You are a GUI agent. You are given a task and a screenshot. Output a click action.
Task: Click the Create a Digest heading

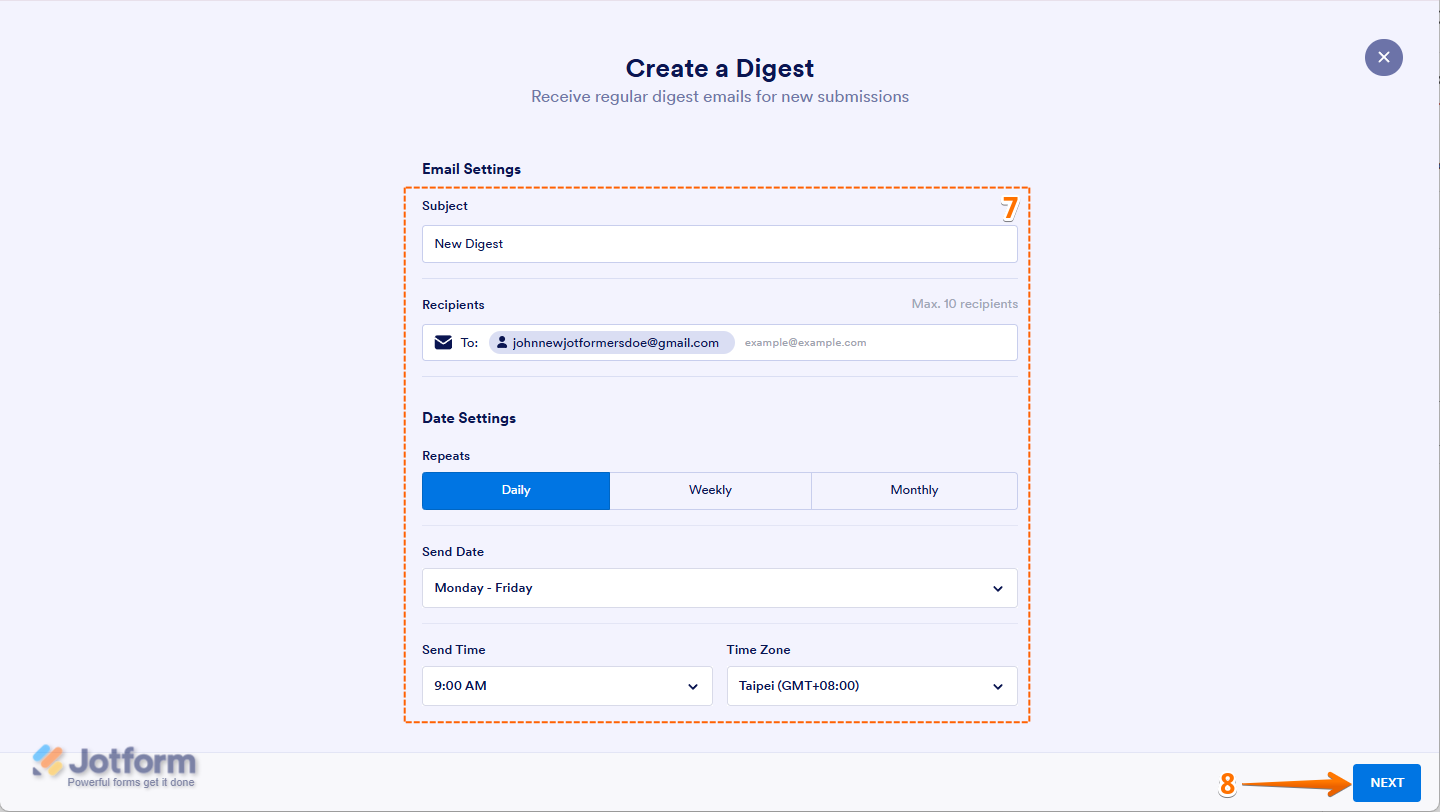719,68
